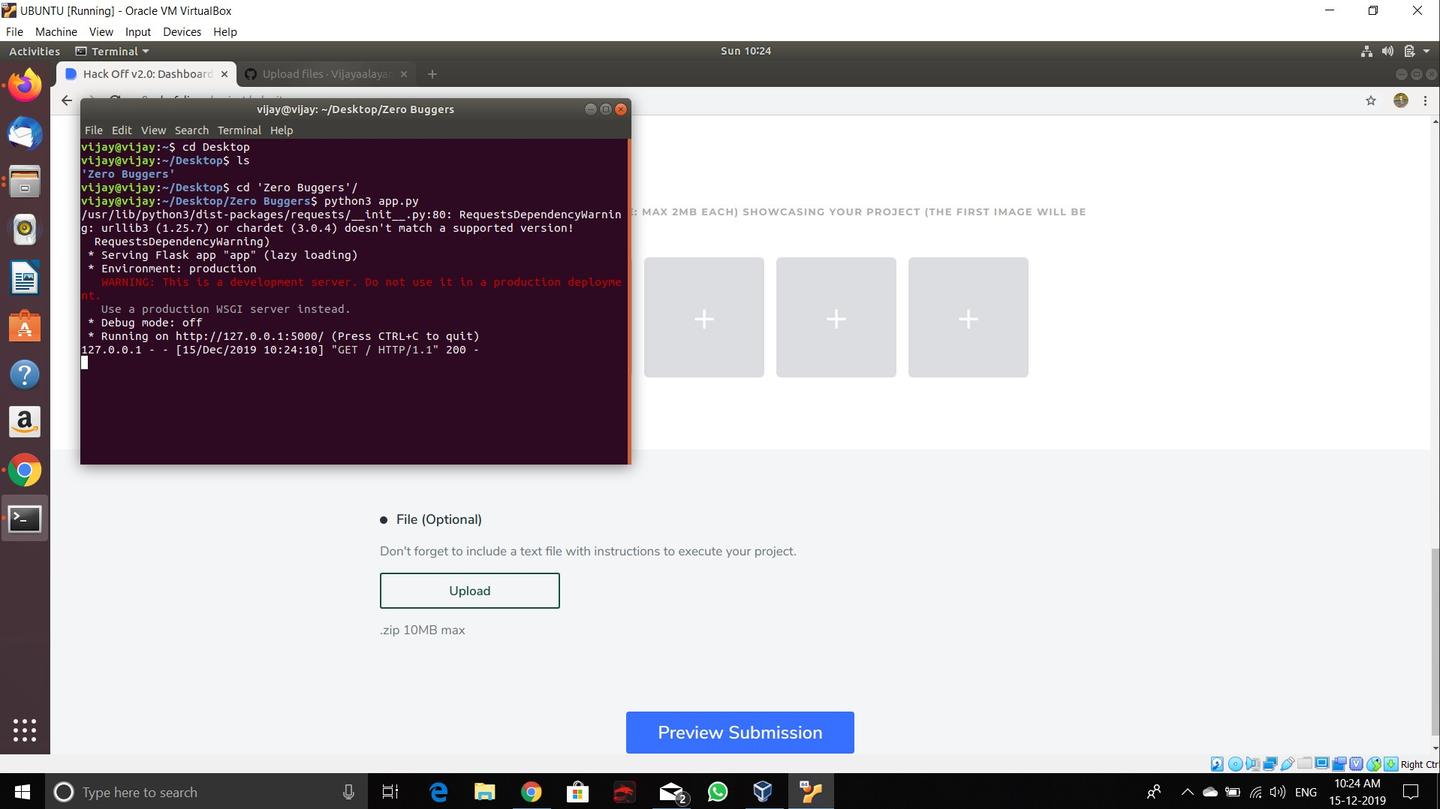
Task: Select VirtualBox cube icon in taskbar
Action: [763, 791]
